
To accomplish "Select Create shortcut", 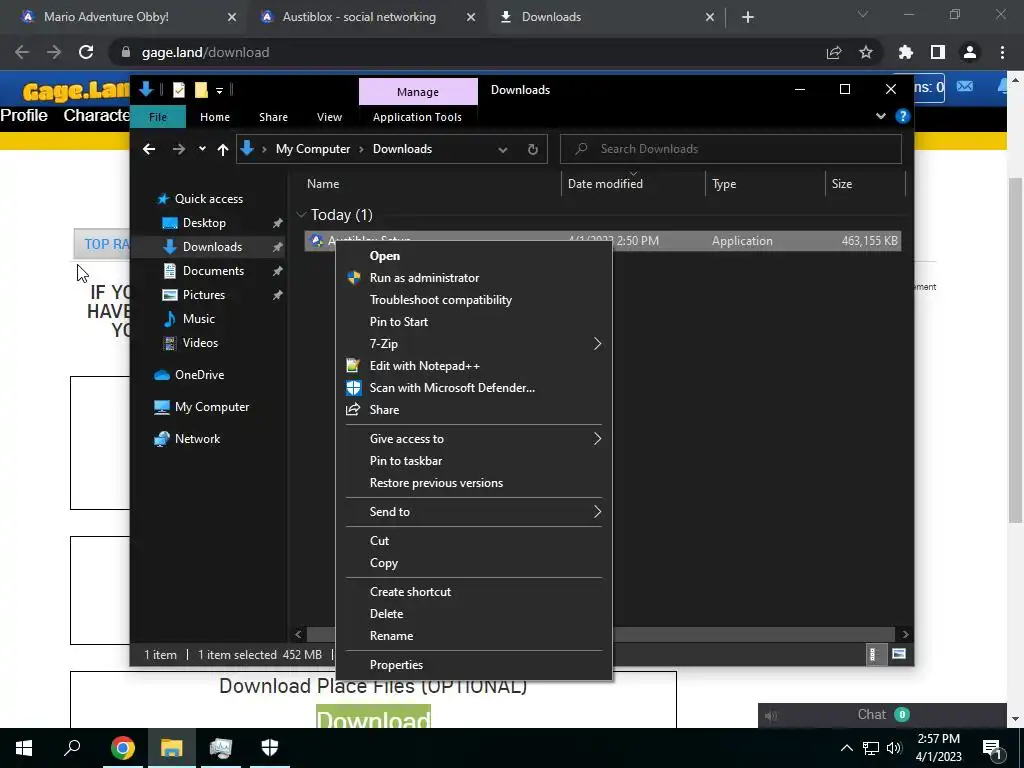I will tap(473, 592).
